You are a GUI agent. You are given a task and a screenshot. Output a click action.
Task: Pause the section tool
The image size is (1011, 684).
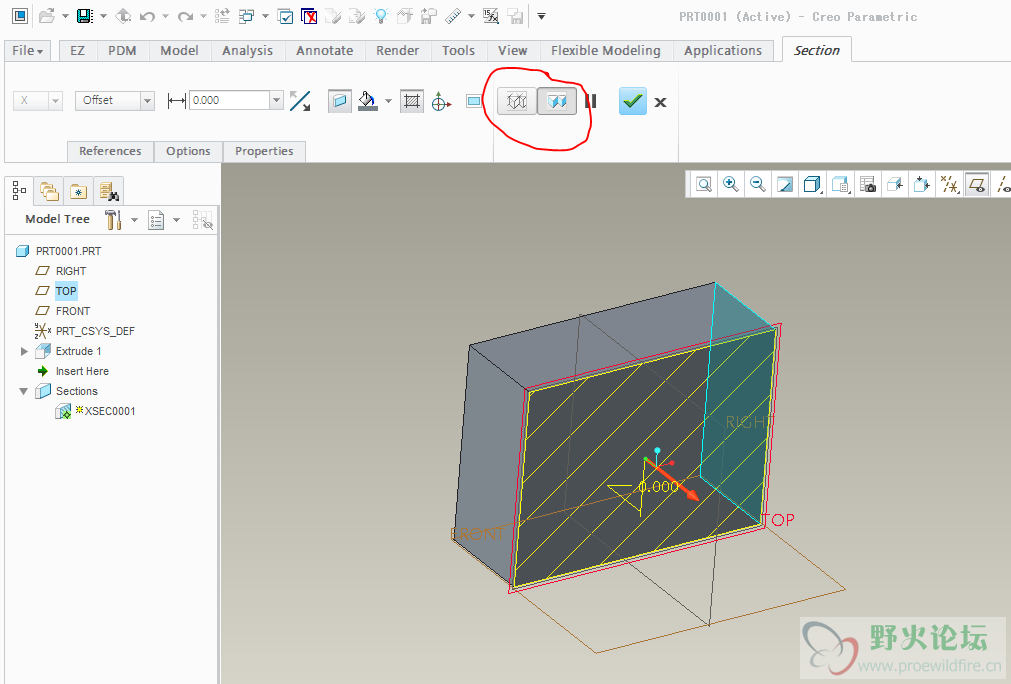click(x=591, y=101)
